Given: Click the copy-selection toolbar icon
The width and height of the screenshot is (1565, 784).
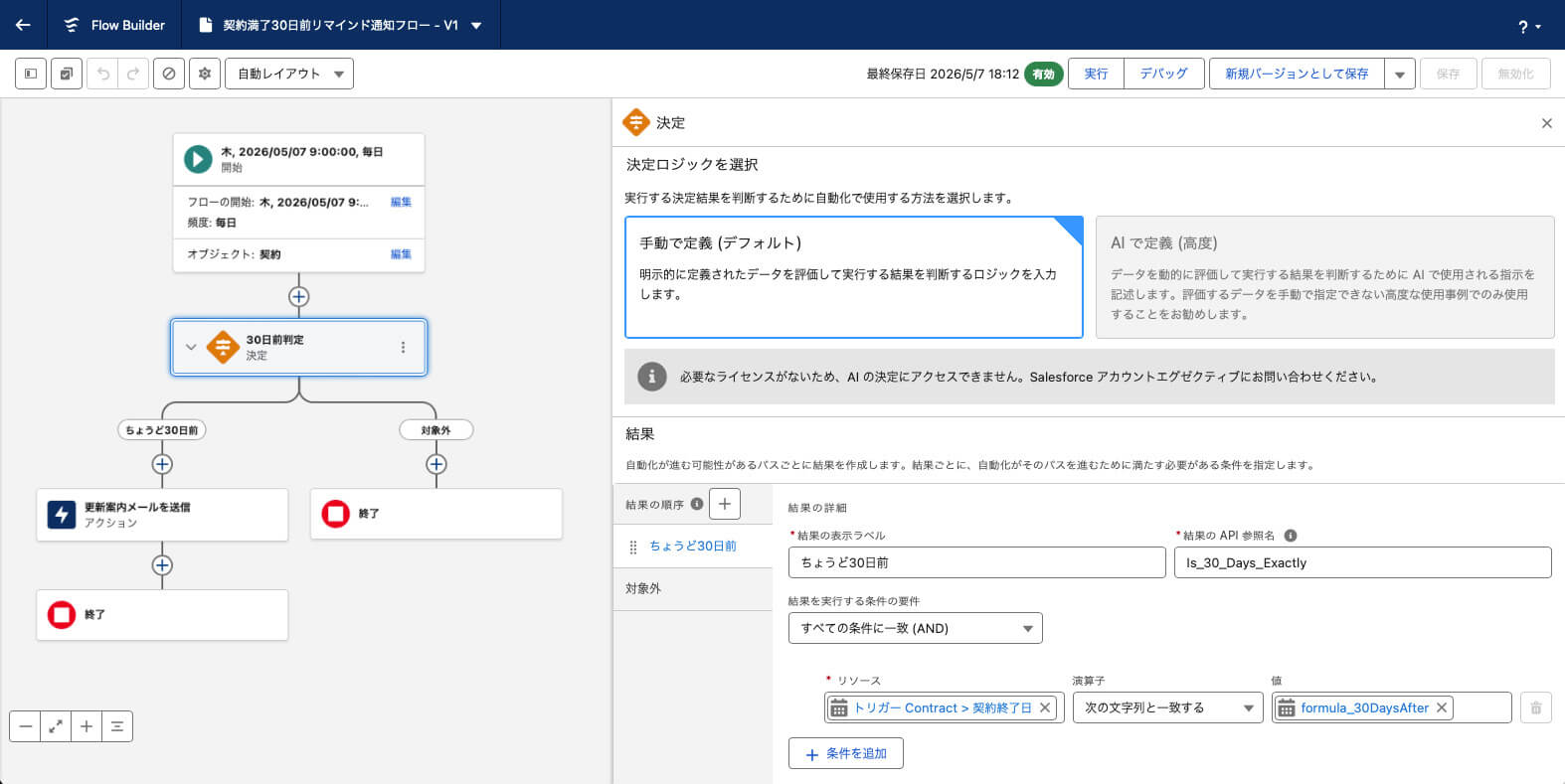Looking at the screenshot, I should click(67, 74).
